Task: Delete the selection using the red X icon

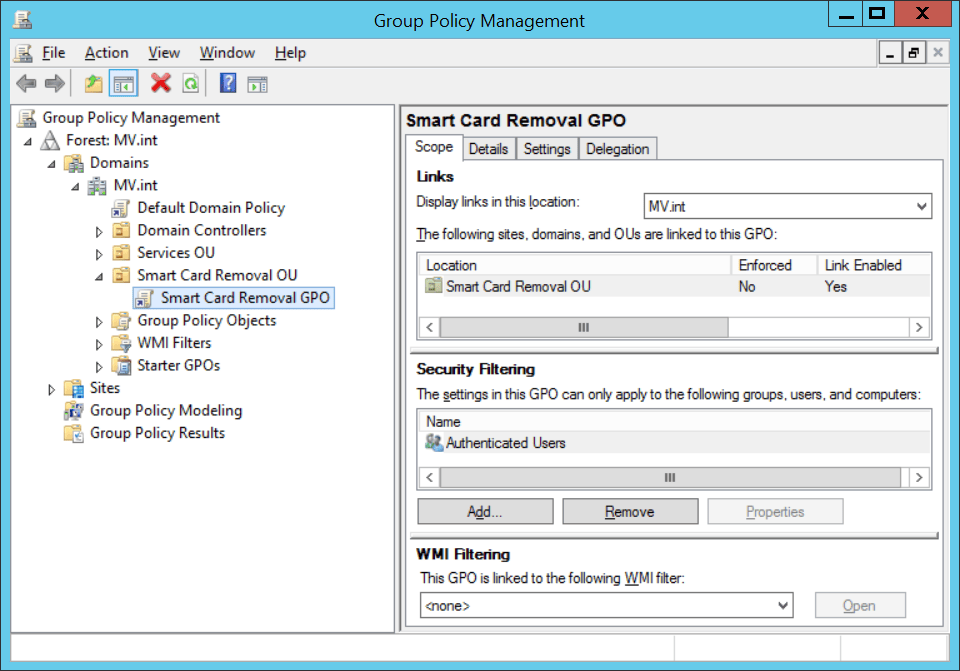Action: tap(160, 83)
